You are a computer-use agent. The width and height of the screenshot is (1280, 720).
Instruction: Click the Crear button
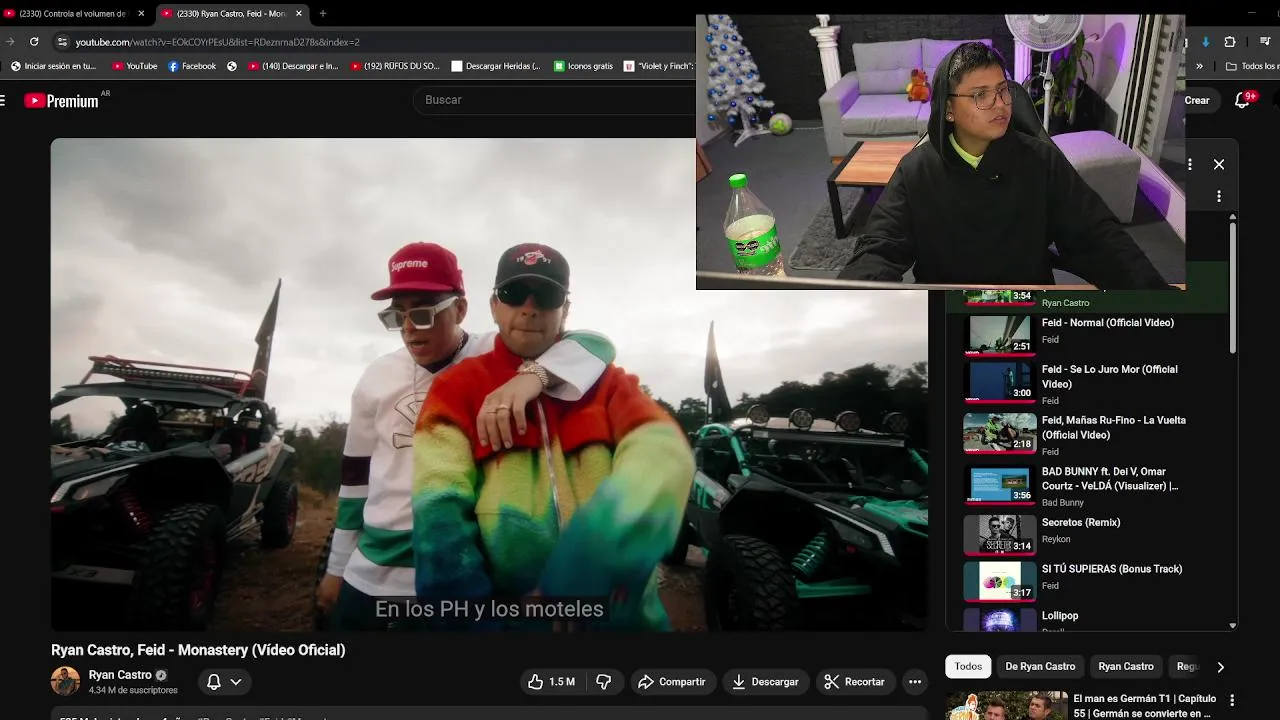(1197, 100)
